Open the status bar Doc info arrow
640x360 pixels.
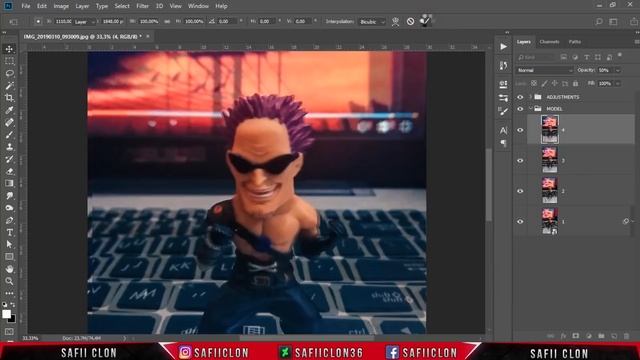coord(124,338)
